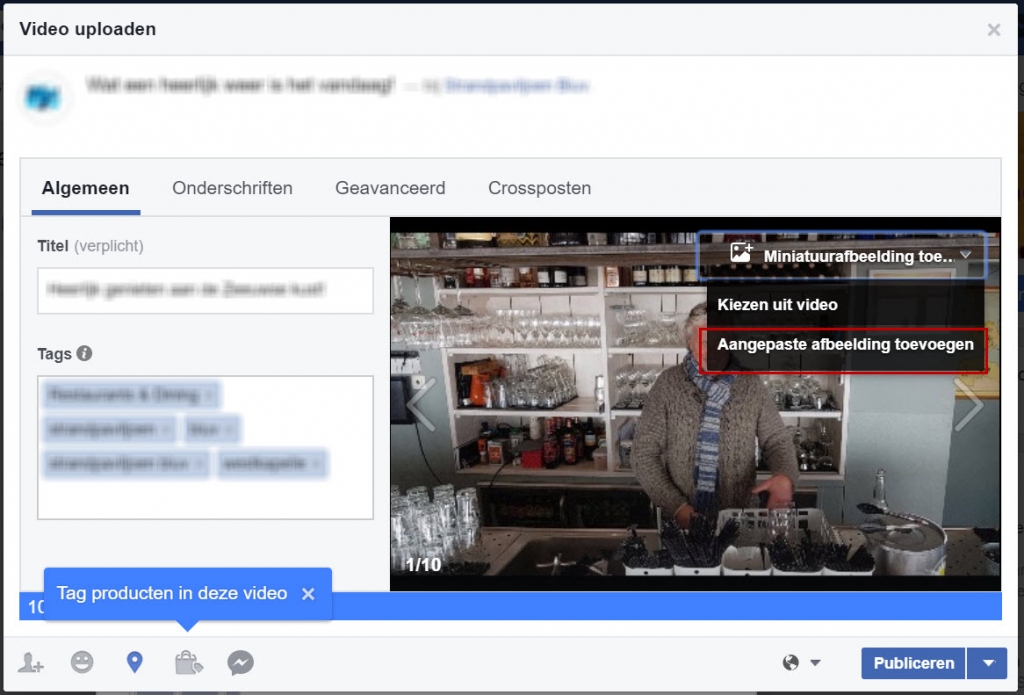The image size is (1024, 695).
Task: Click the tag products shopping bag icon
Action: (188, 662)
